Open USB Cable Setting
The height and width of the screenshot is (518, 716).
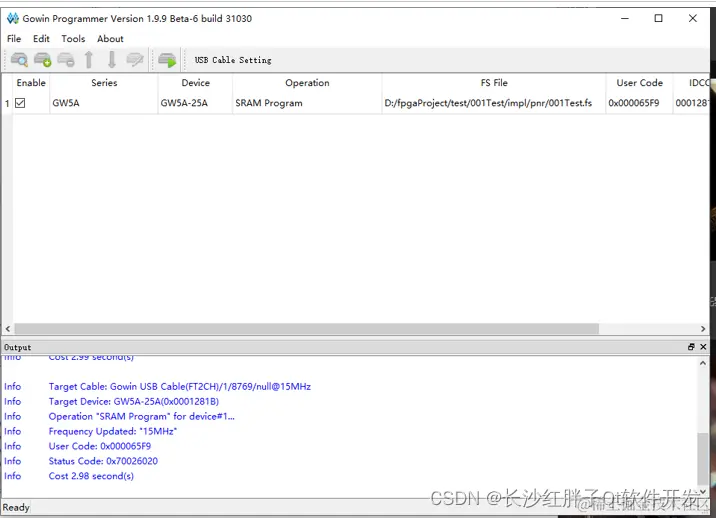(x=233, y=60)
